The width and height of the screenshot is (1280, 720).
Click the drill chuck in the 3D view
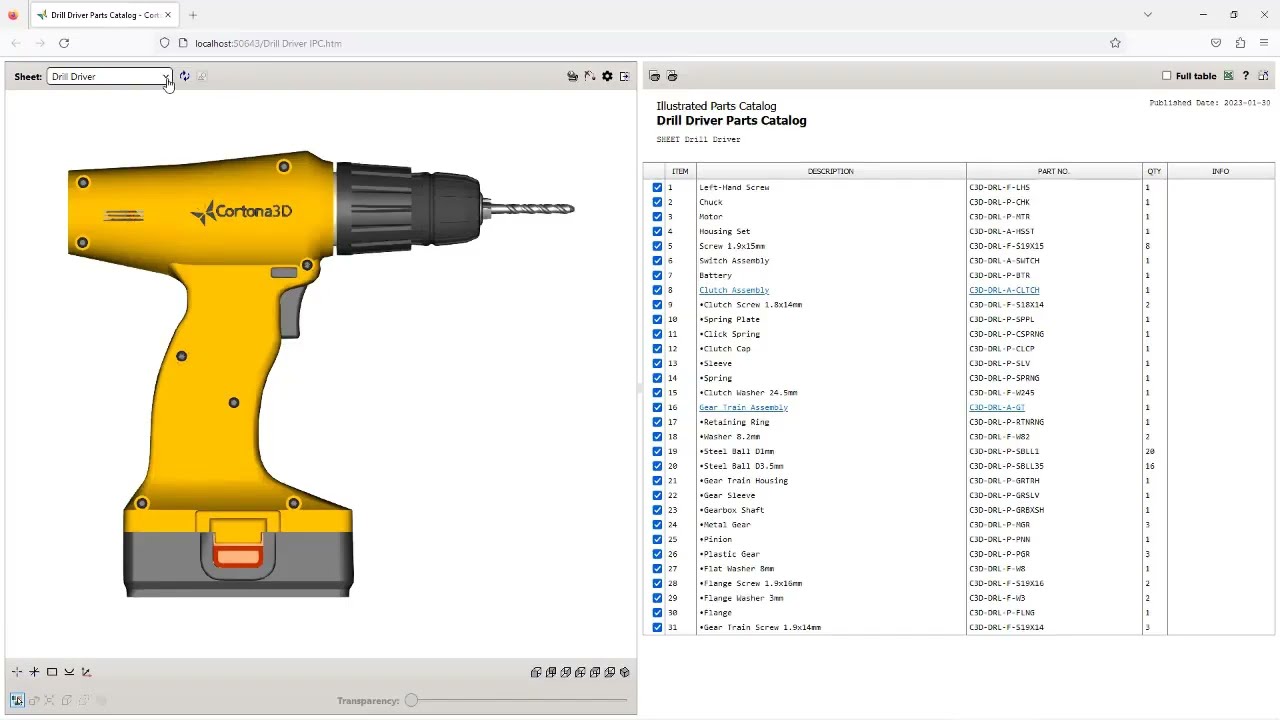(x=408, y=208)
